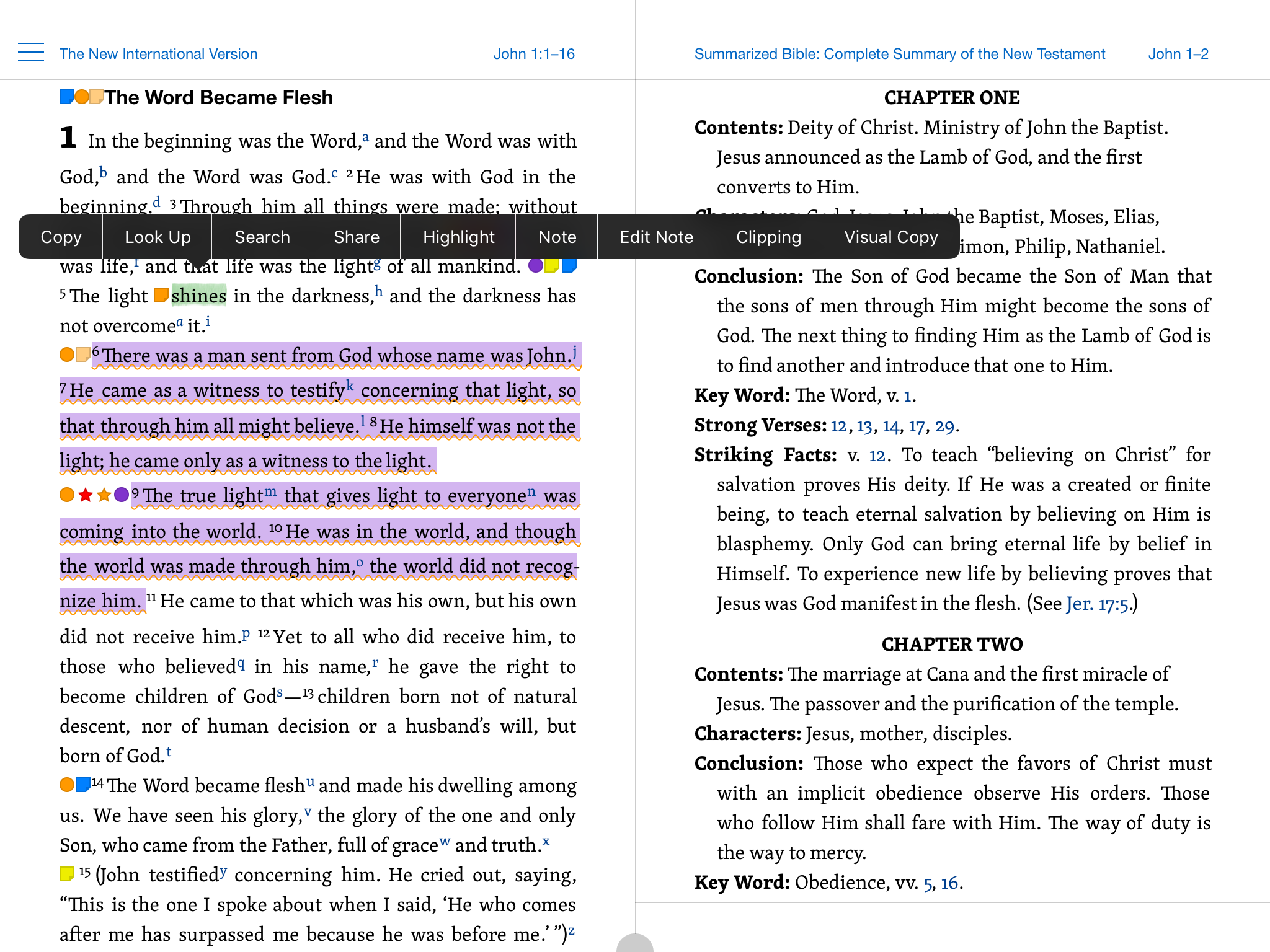1270x952 pixels.
Task: Open The New International Version title selector
Action: (x=158, y=54)
